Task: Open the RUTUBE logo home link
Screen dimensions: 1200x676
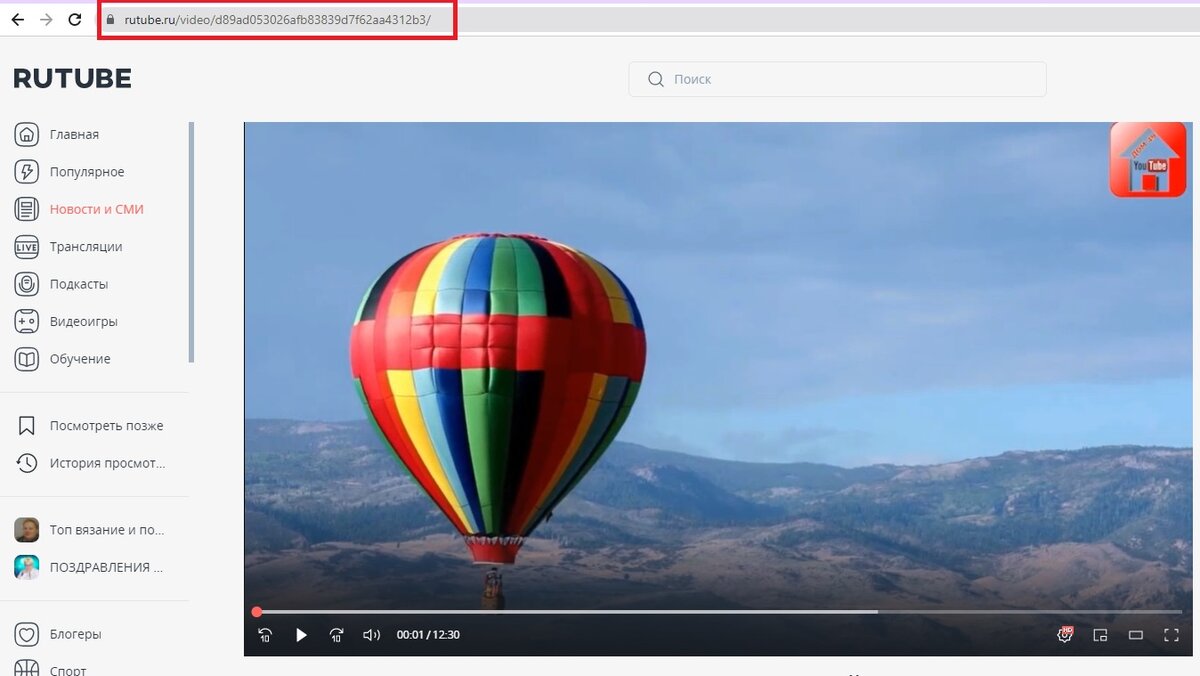Action: pos(72,79)
